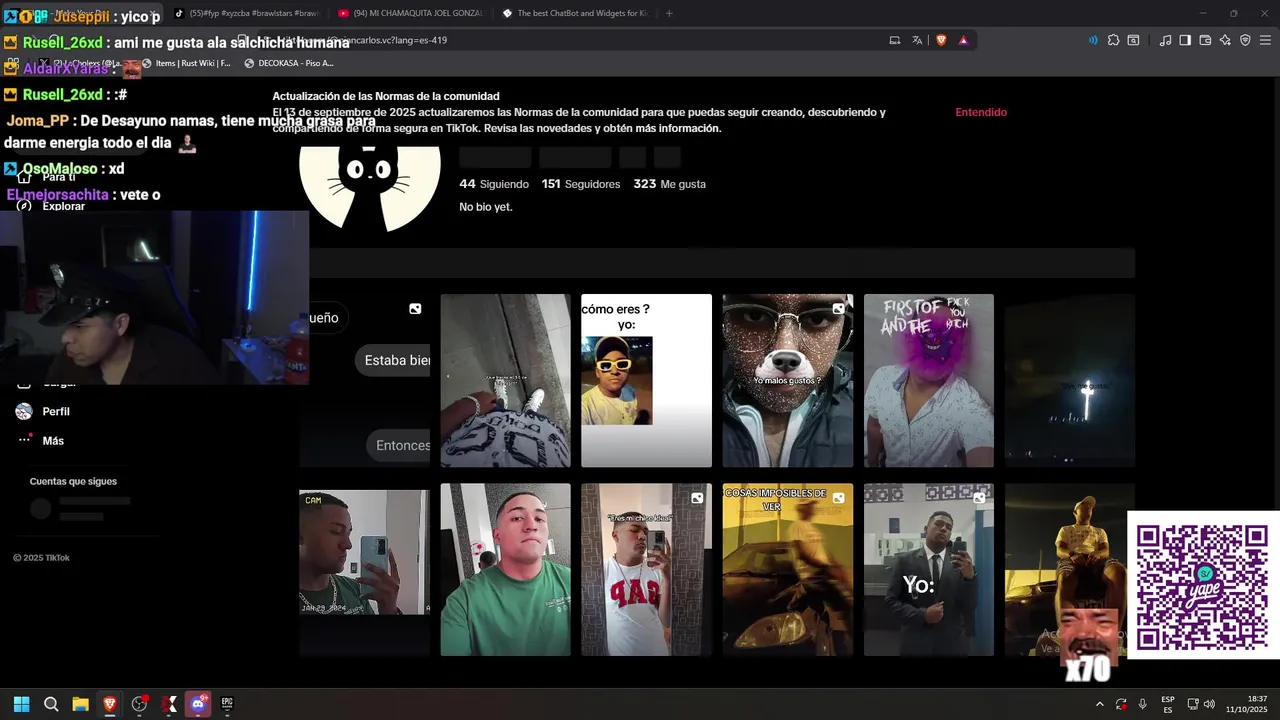Open the browser hamburger menu
1280x720 pixels.
(x=1264, y=40)
